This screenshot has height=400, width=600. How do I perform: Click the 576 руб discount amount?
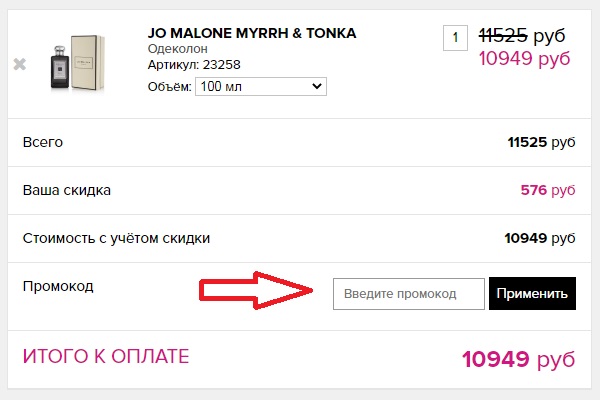(548, 190)
